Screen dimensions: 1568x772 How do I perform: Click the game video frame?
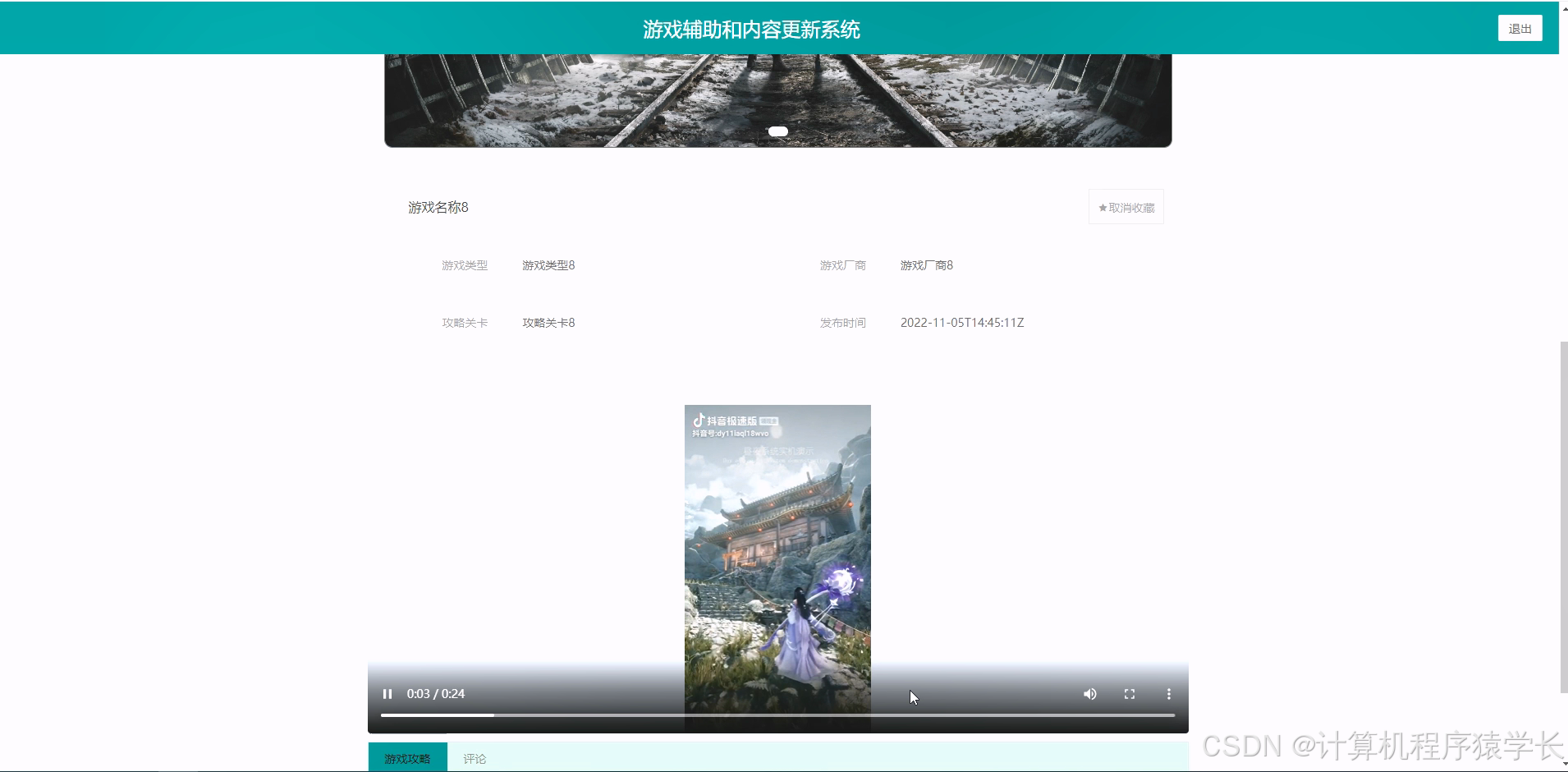coord(777,568)
